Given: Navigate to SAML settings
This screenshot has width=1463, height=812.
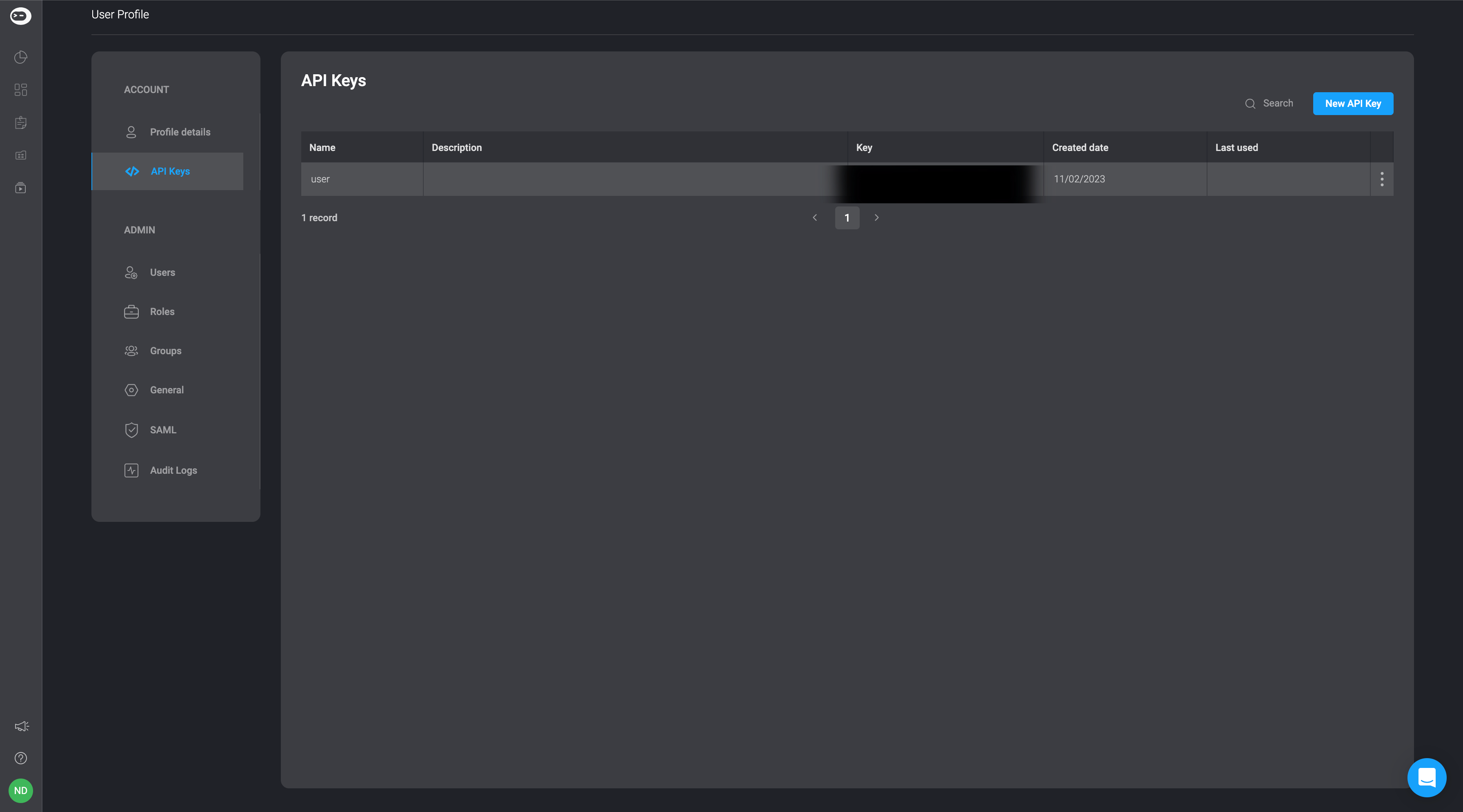Looking at the screenshot, I should 163,430.
